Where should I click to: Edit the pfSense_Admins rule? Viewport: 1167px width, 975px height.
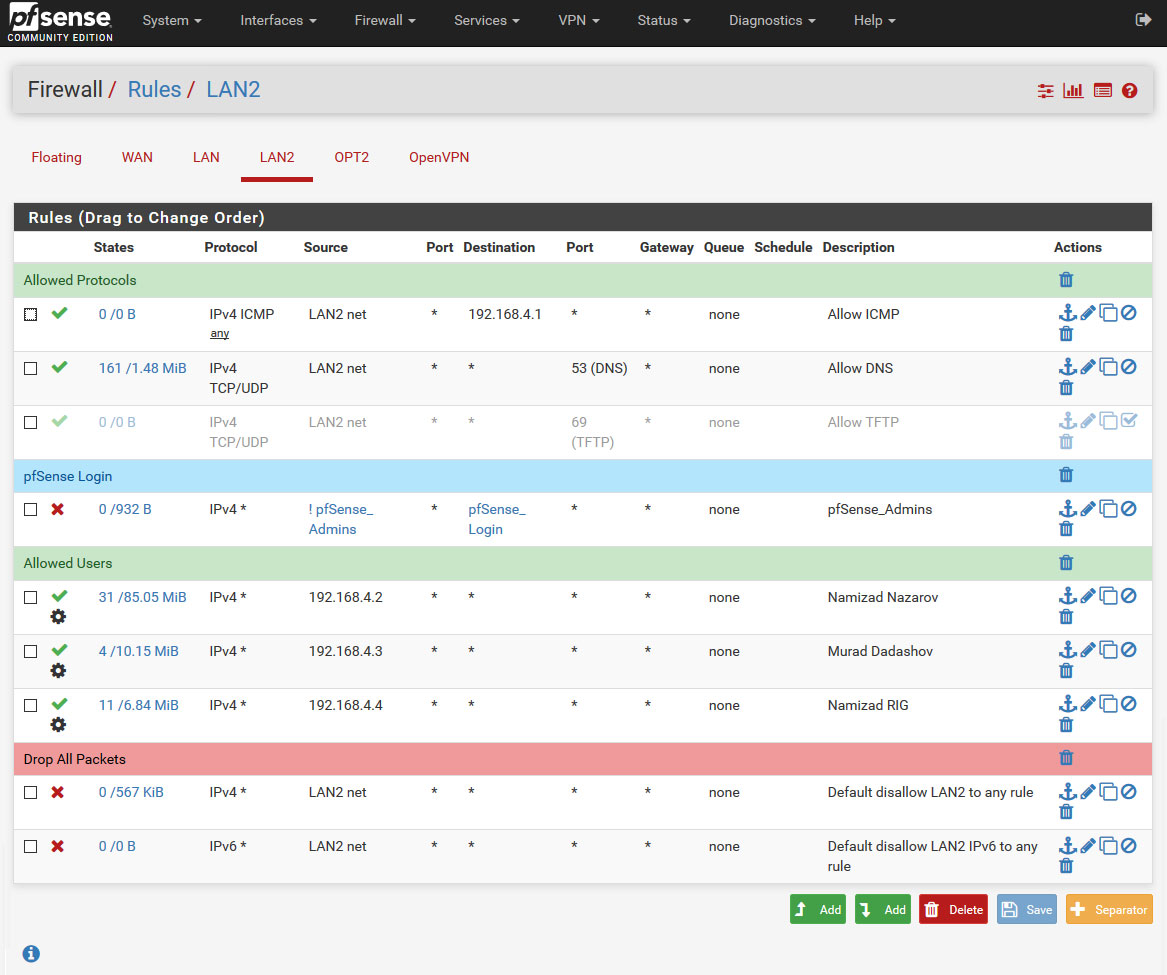coord(1088,508)
